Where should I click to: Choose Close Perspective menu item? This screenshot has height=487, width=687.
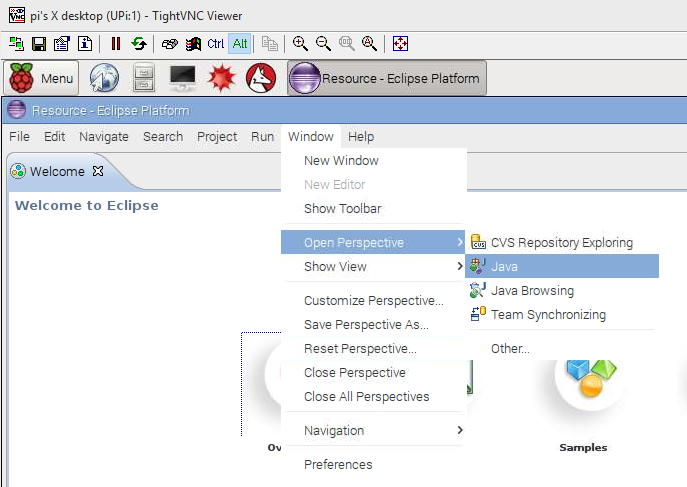(x=374, y=373)
